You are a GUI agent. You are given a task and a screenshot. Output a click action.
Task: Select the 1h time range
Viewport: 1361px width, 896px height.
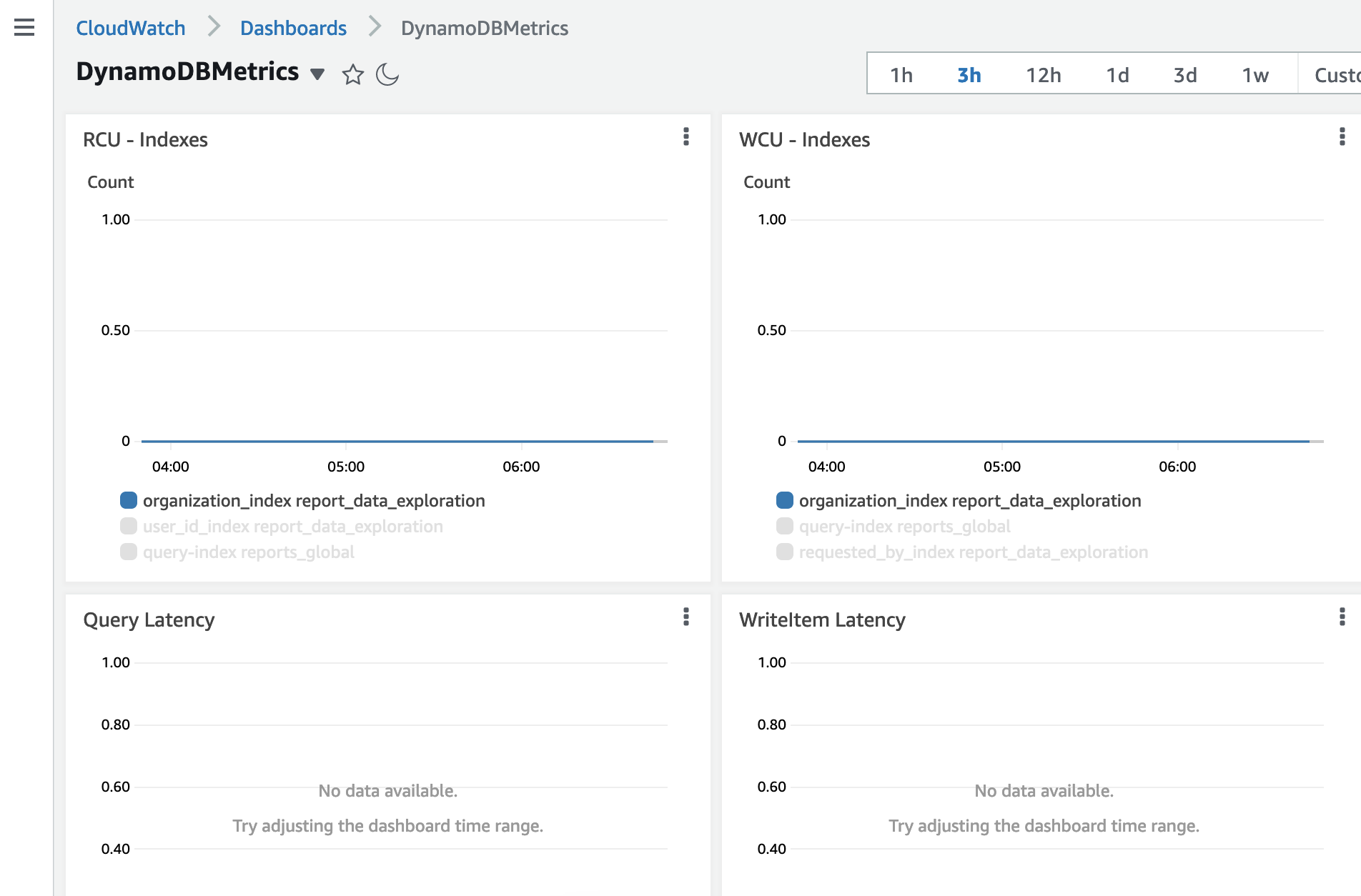(901, 74)
